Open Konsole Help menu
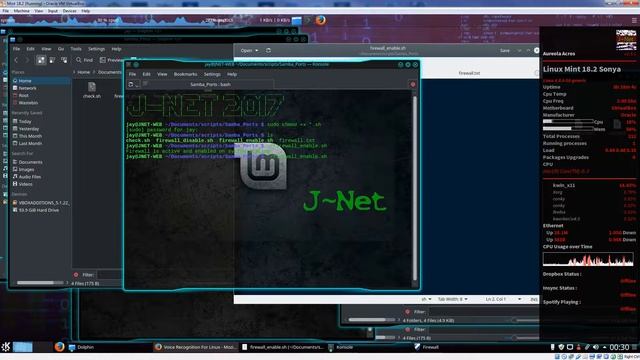 [232, 74]
